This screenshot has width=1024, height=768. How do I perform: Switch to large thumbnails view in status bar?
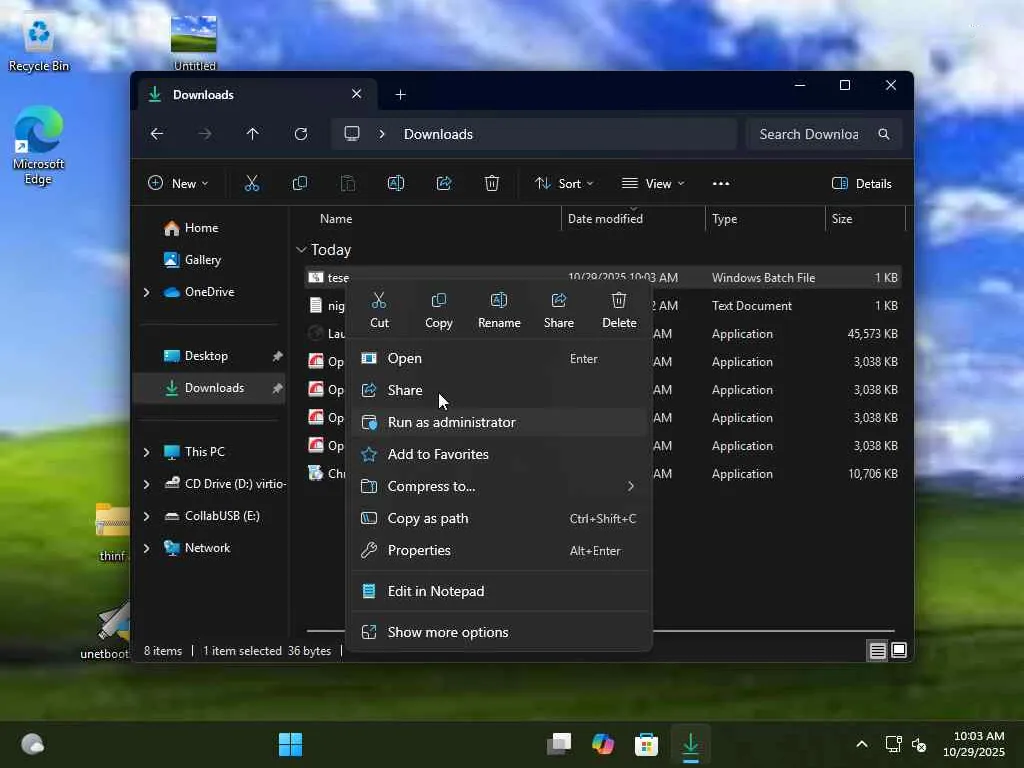pyautogui.click(x=899, y=651)
